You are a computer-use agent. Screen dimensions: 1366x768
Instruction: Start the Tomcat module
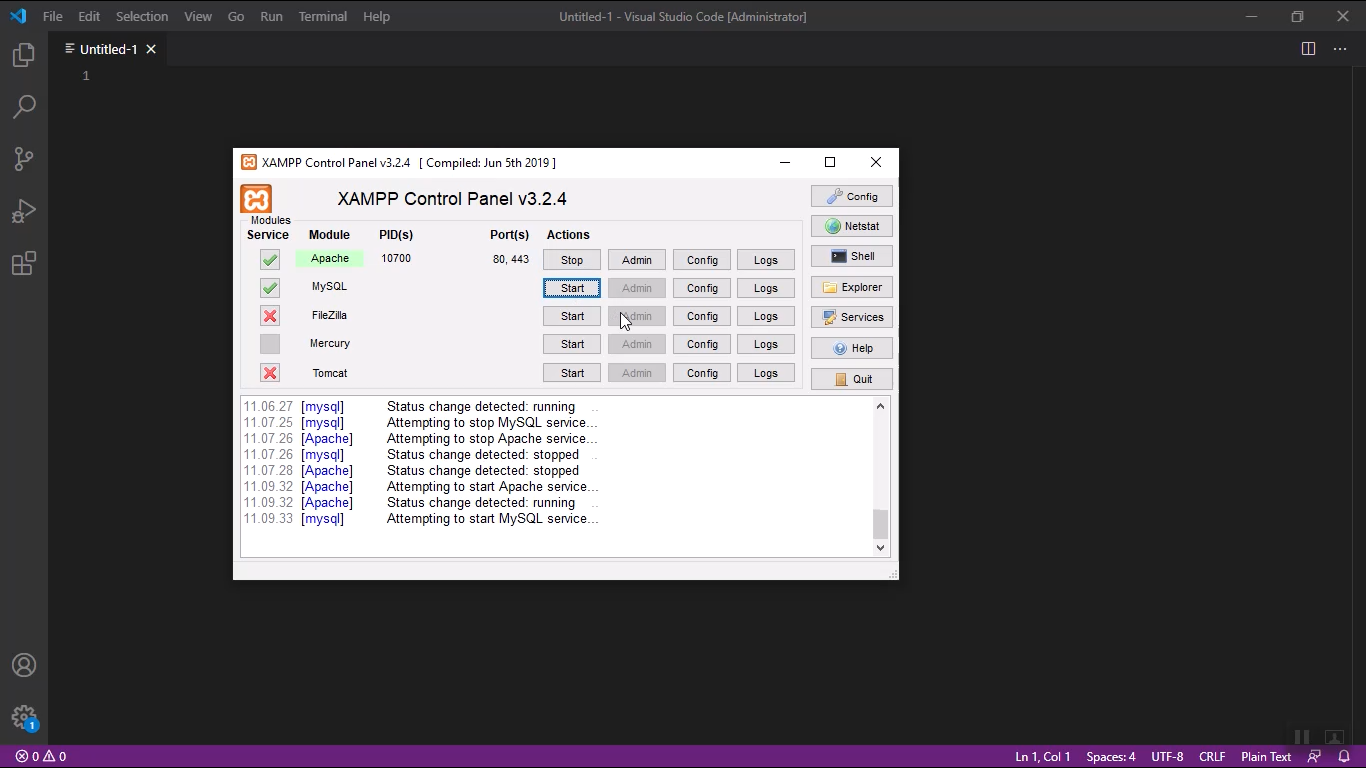click(572, 373)
